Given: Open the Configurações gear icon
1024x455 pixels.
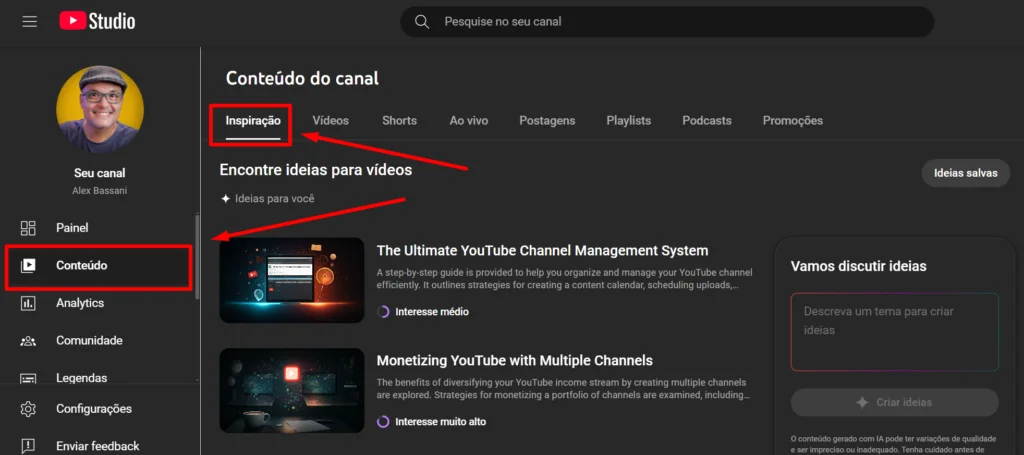Looking at the screenshot, I should (x=29, y=409).
